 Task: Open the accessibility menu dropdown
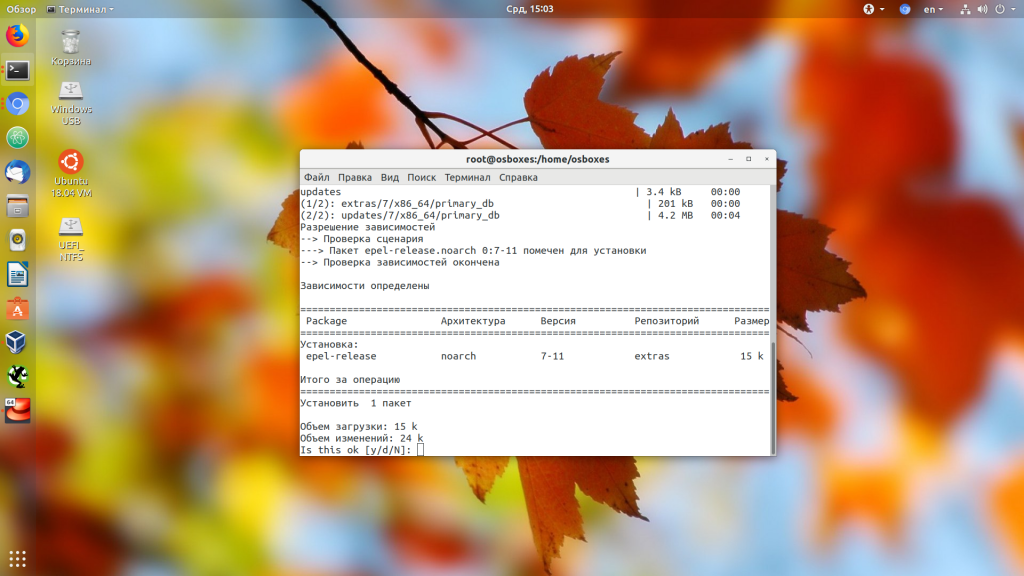[x=871, y=10]
